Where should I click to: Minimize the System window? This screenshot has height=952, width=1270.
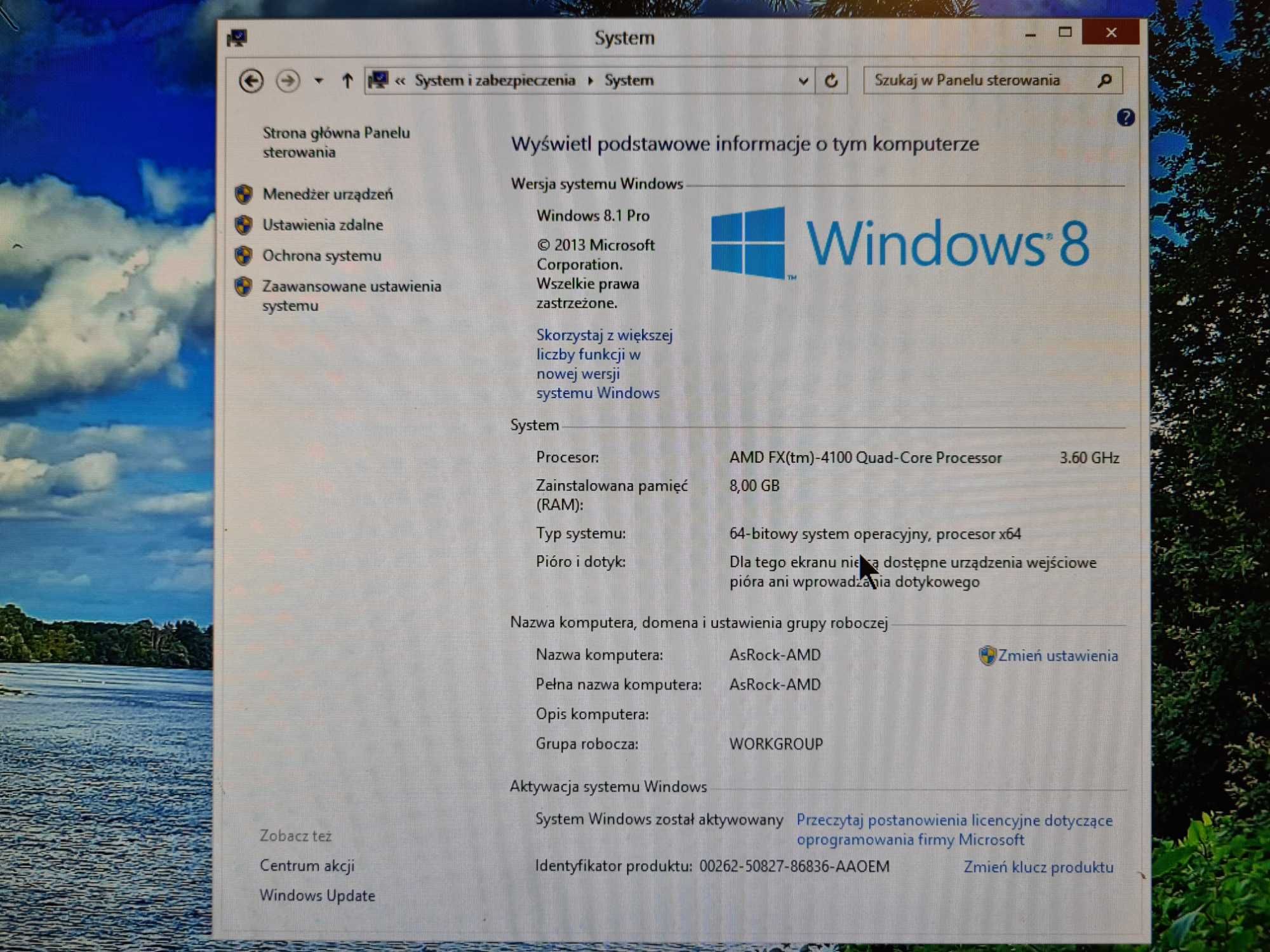1030,34
